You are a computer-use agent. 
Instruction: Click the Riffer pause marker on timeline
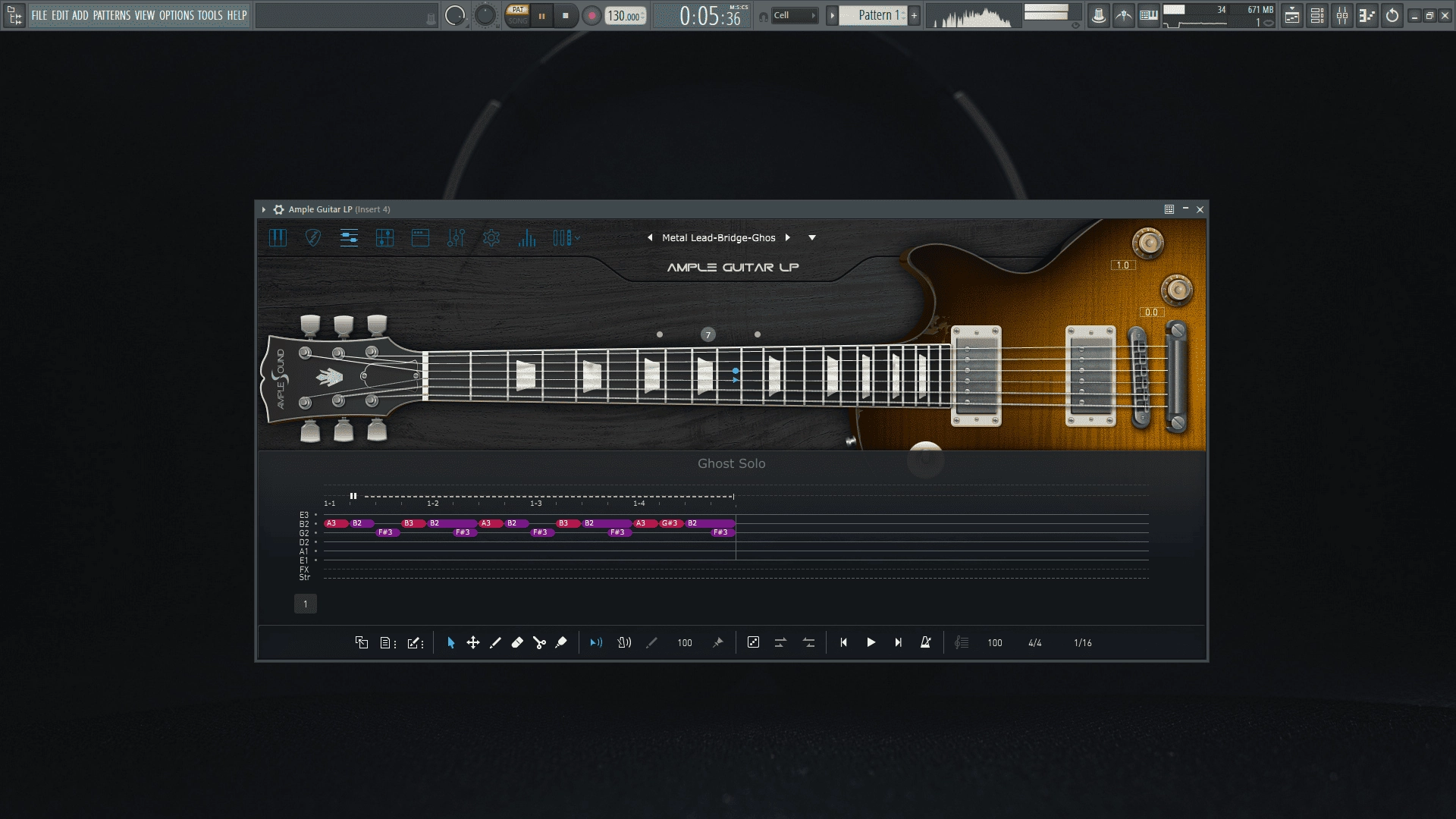click(353, 497)
